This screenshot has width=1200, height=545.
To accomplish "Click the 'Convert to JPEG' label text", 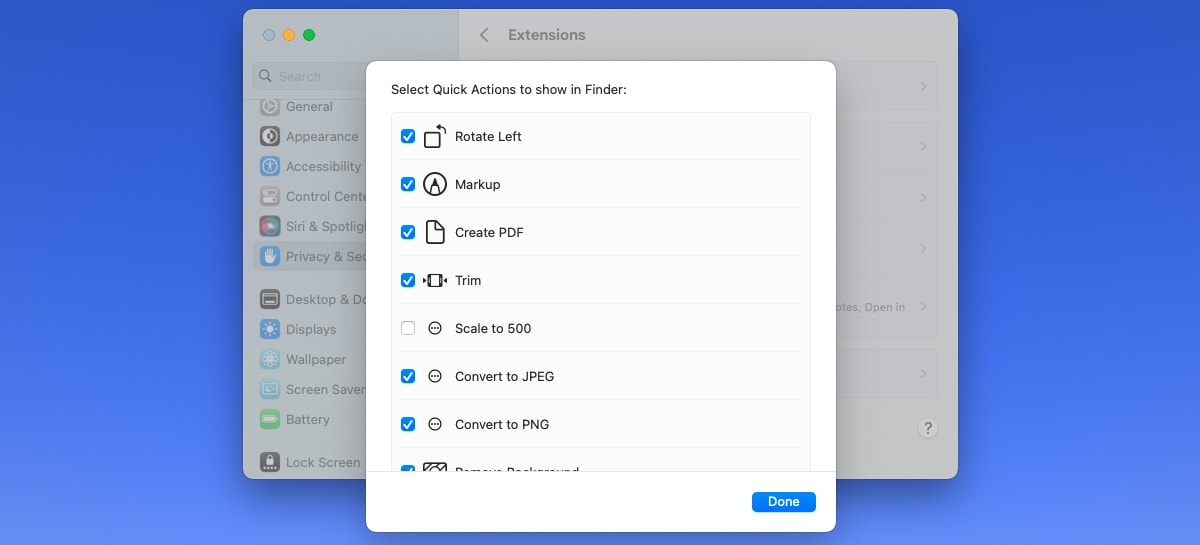I will click(x=504, y=376).
